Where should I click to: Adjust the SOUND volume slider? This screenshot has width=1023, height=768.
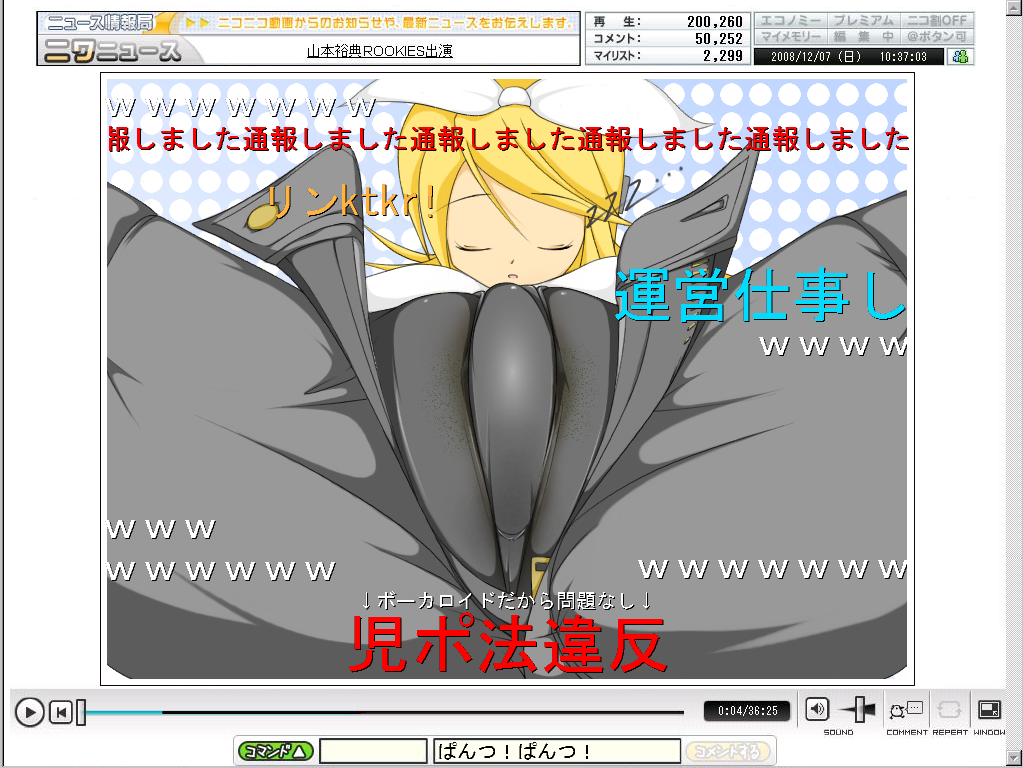[x=857, y=710]
